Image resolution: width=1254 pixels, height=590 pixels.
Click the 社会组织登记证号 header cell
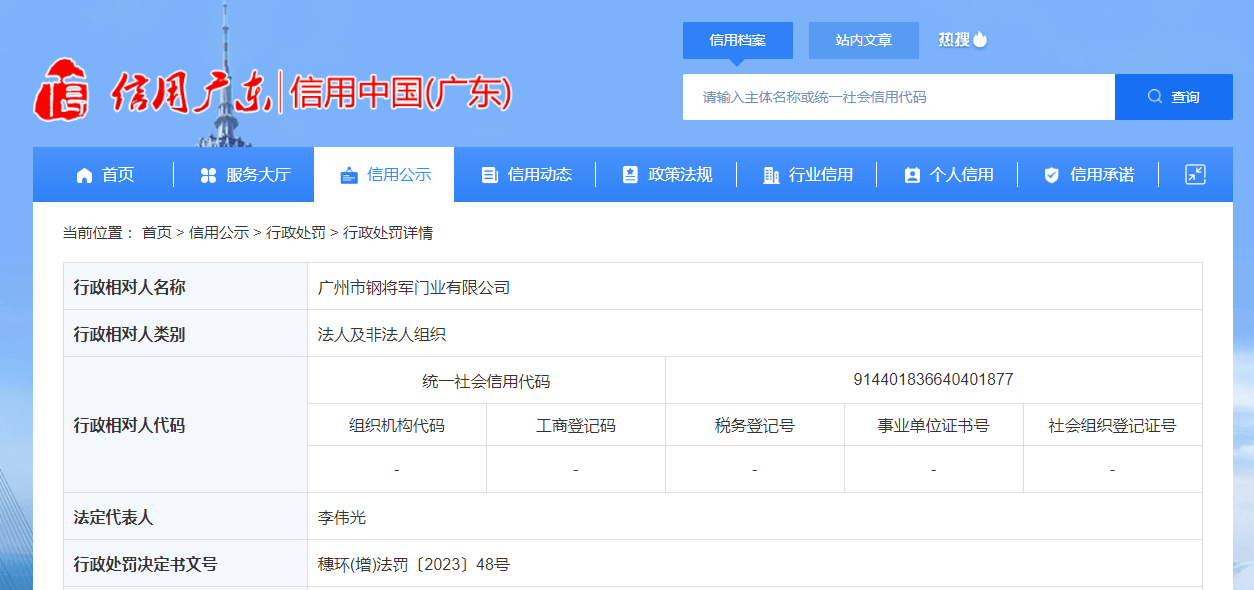[1112, 425]
